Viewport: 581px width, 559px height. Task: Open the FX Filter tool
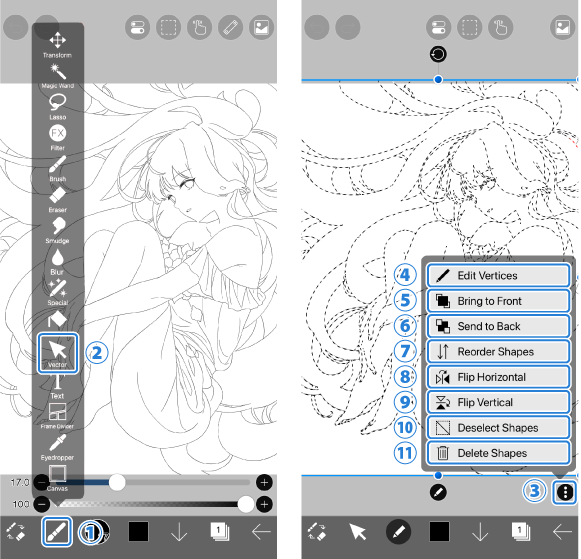(x=57, y=138)
